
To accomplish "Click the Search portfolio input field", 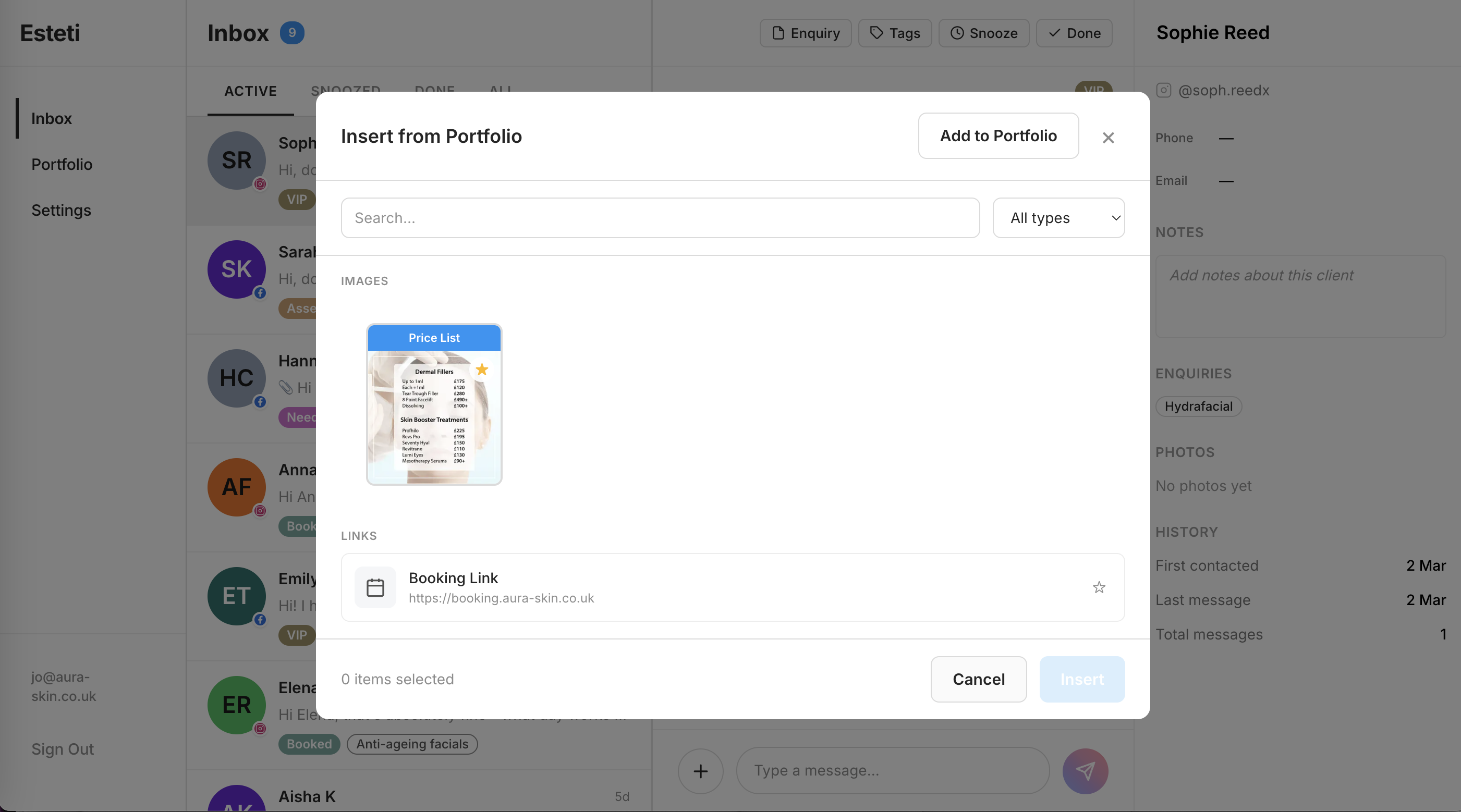I will tap(660, 218).
